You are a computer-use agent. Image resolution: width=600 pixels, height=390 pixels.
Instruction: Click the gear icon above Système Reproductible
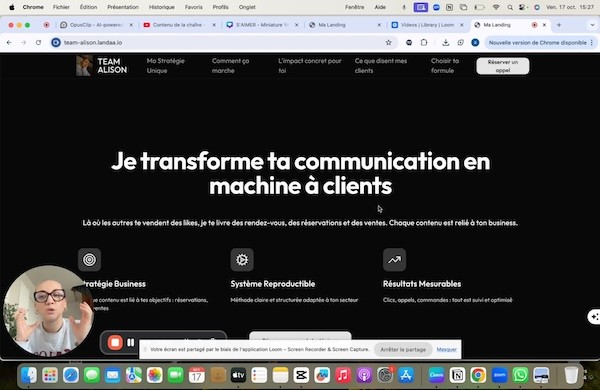pyautogui.click(x=242, y=259)
